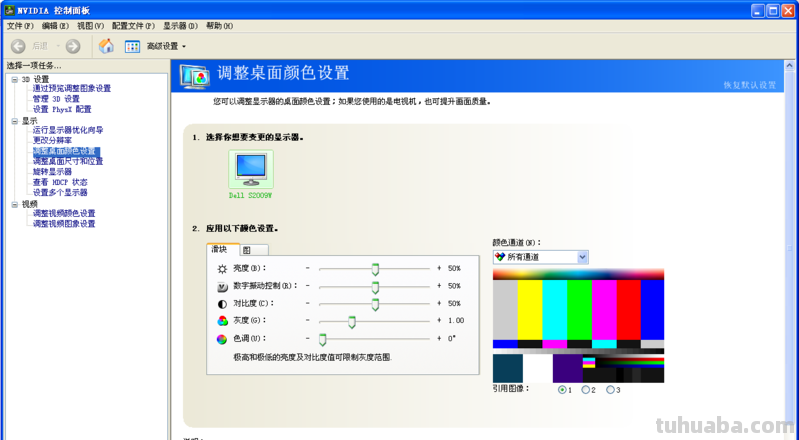799x440 pixels.
Task: Select reference image 1 radio button
Action: click(x=562, y=390)
